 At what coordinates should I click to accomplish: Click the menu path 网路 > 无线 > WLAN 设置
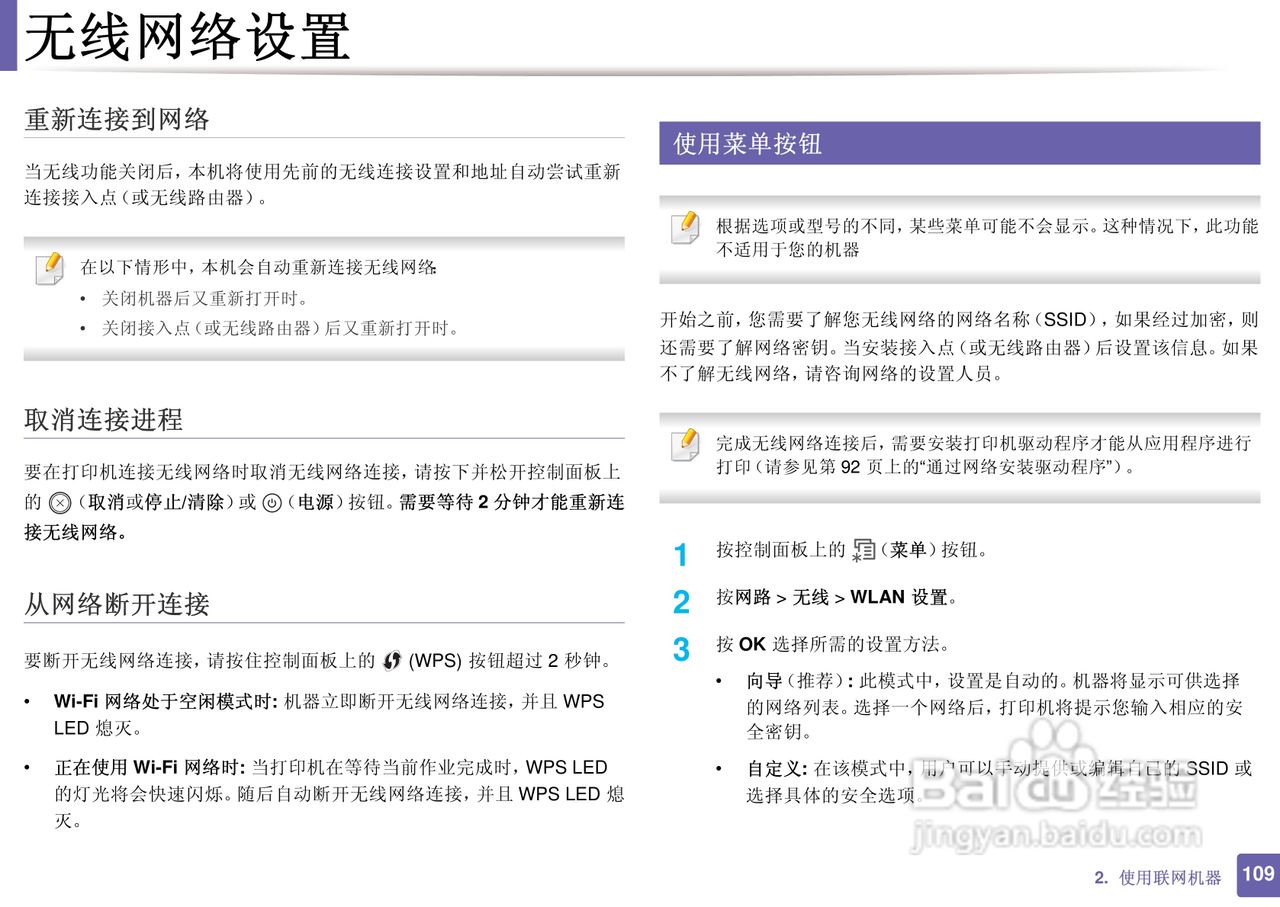pos(842,597)
